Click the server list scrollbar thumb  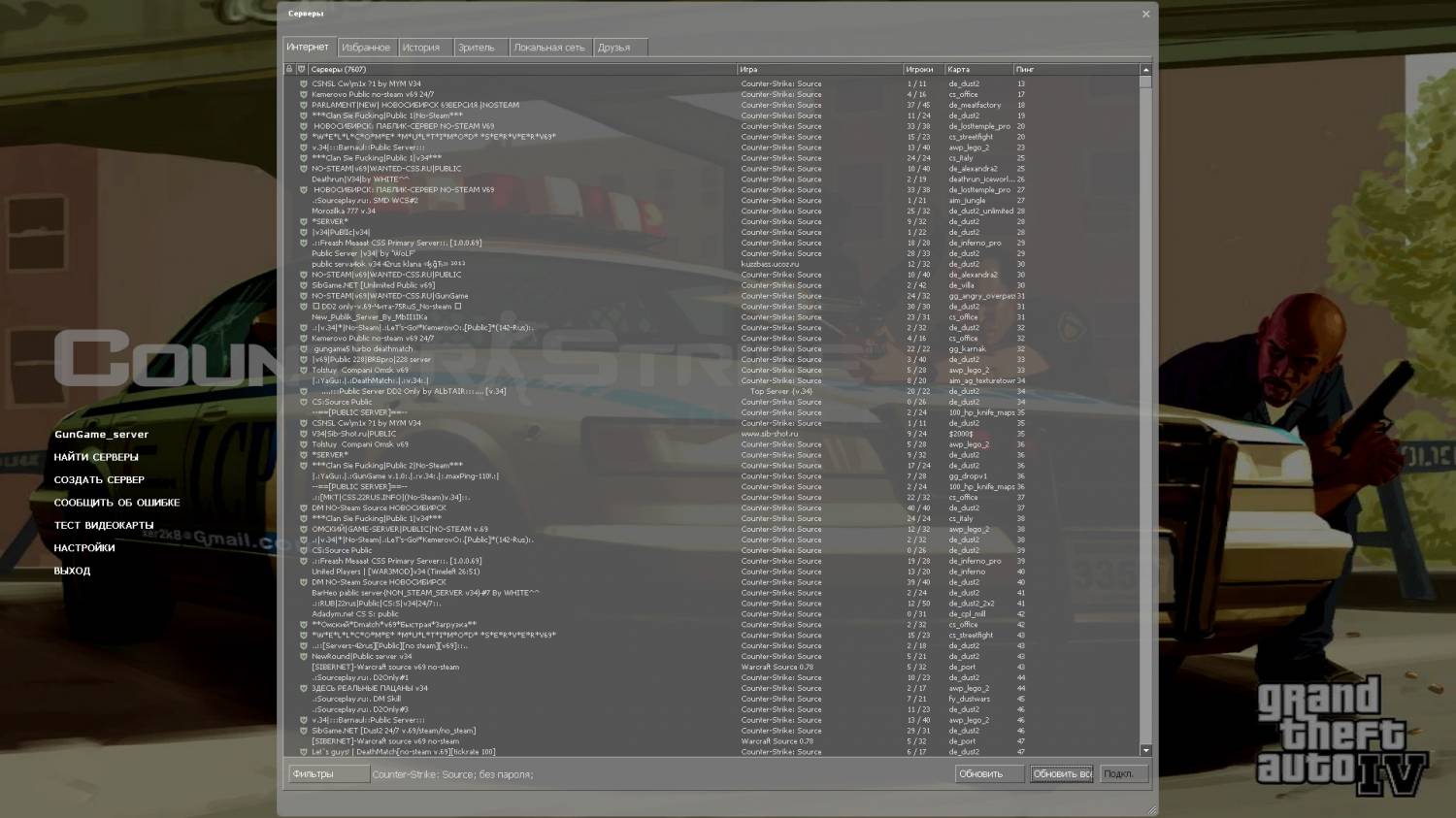(x=1145, y=82)
